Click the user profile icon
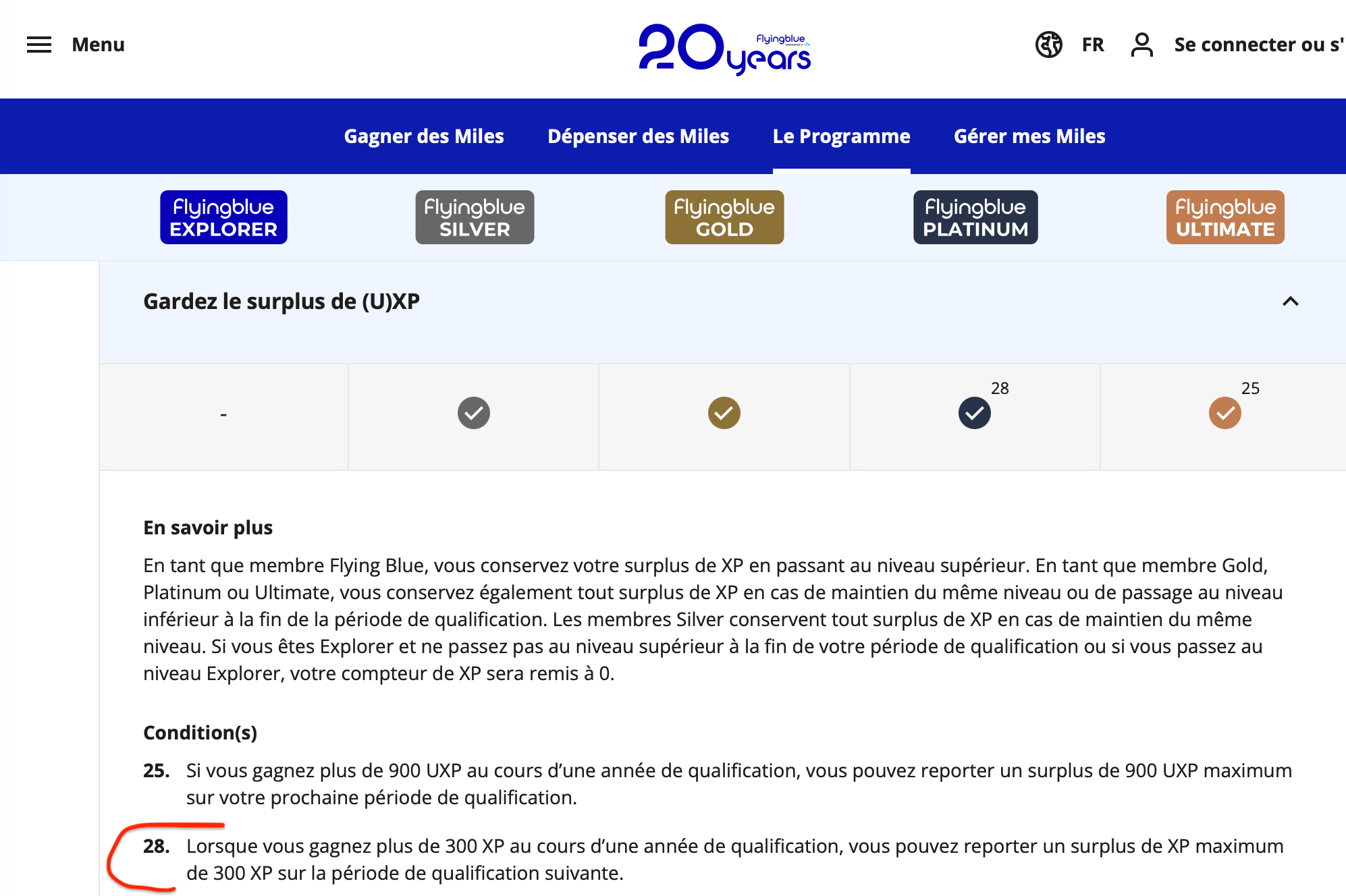The width and height of the screenshot is (1346, 896). point(1141,45)
